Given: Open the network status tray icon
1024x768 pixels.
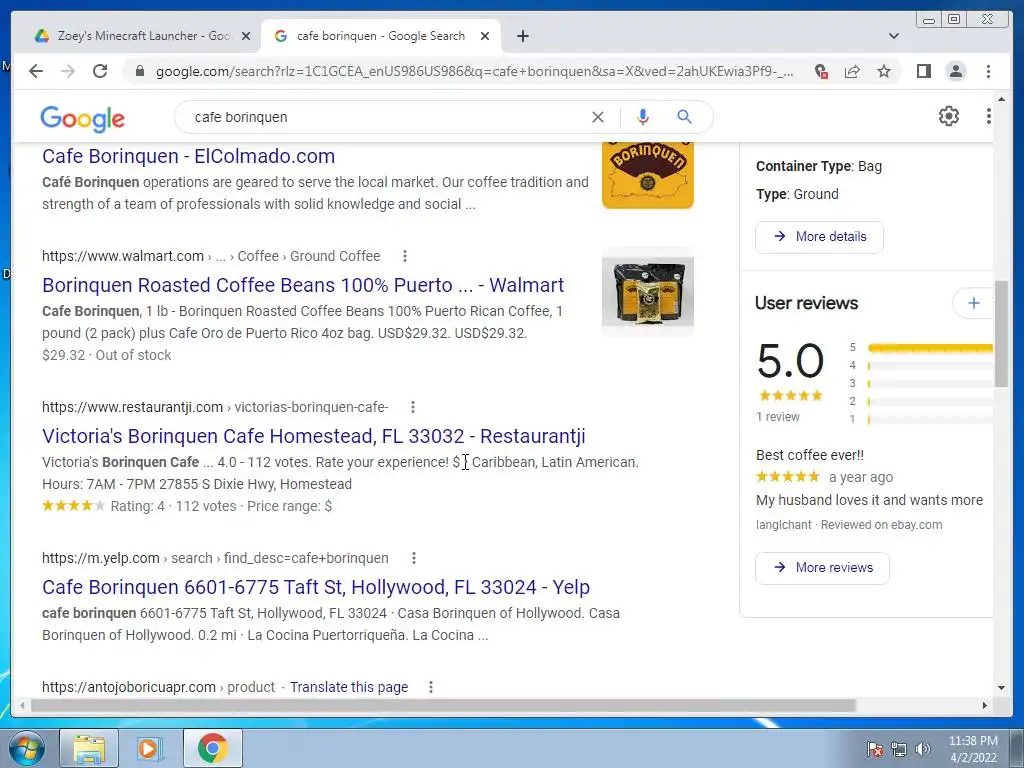Looking at the screenshot, I should pos(899,749).
